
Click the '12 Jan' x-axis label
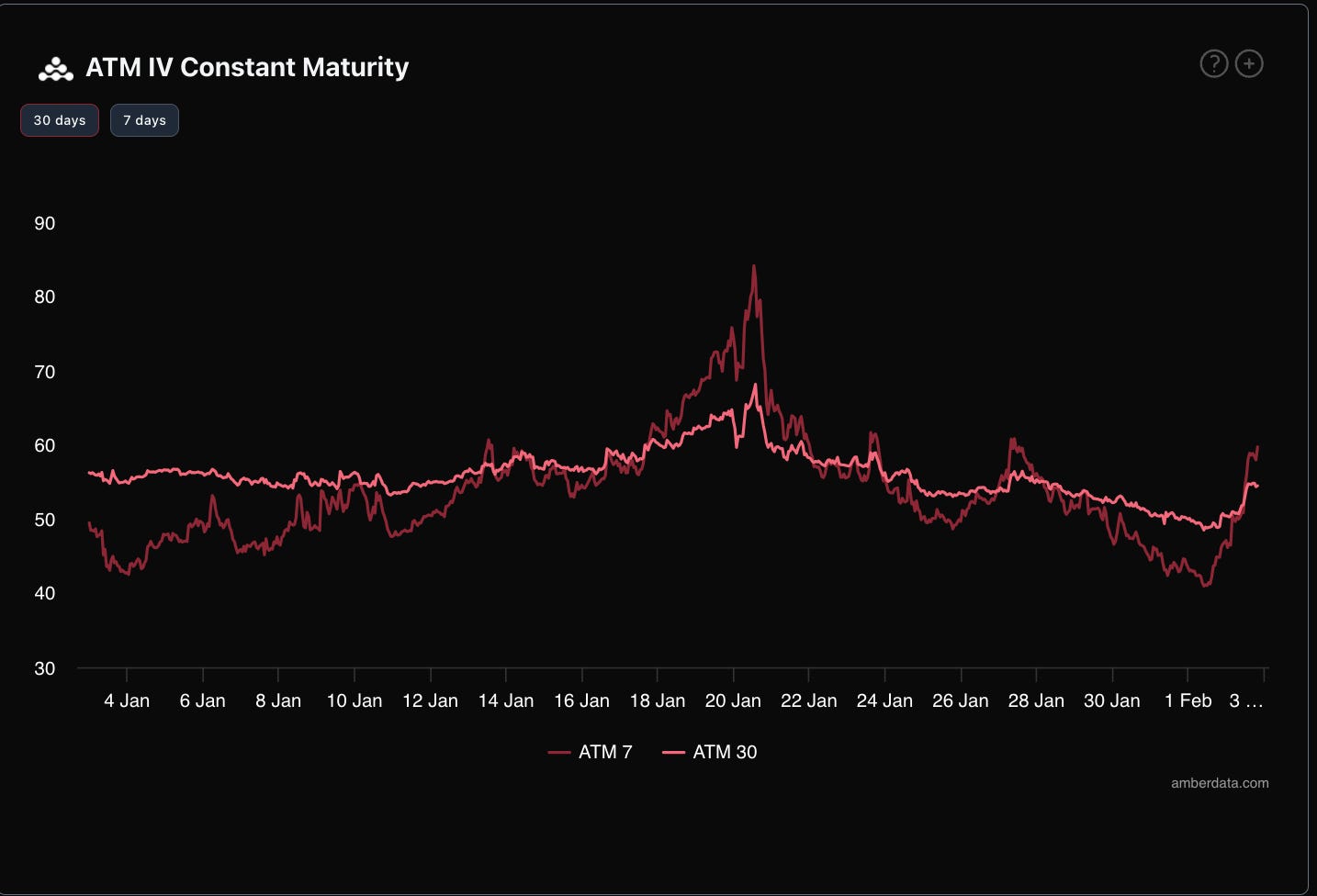click(x=430, y=700)
